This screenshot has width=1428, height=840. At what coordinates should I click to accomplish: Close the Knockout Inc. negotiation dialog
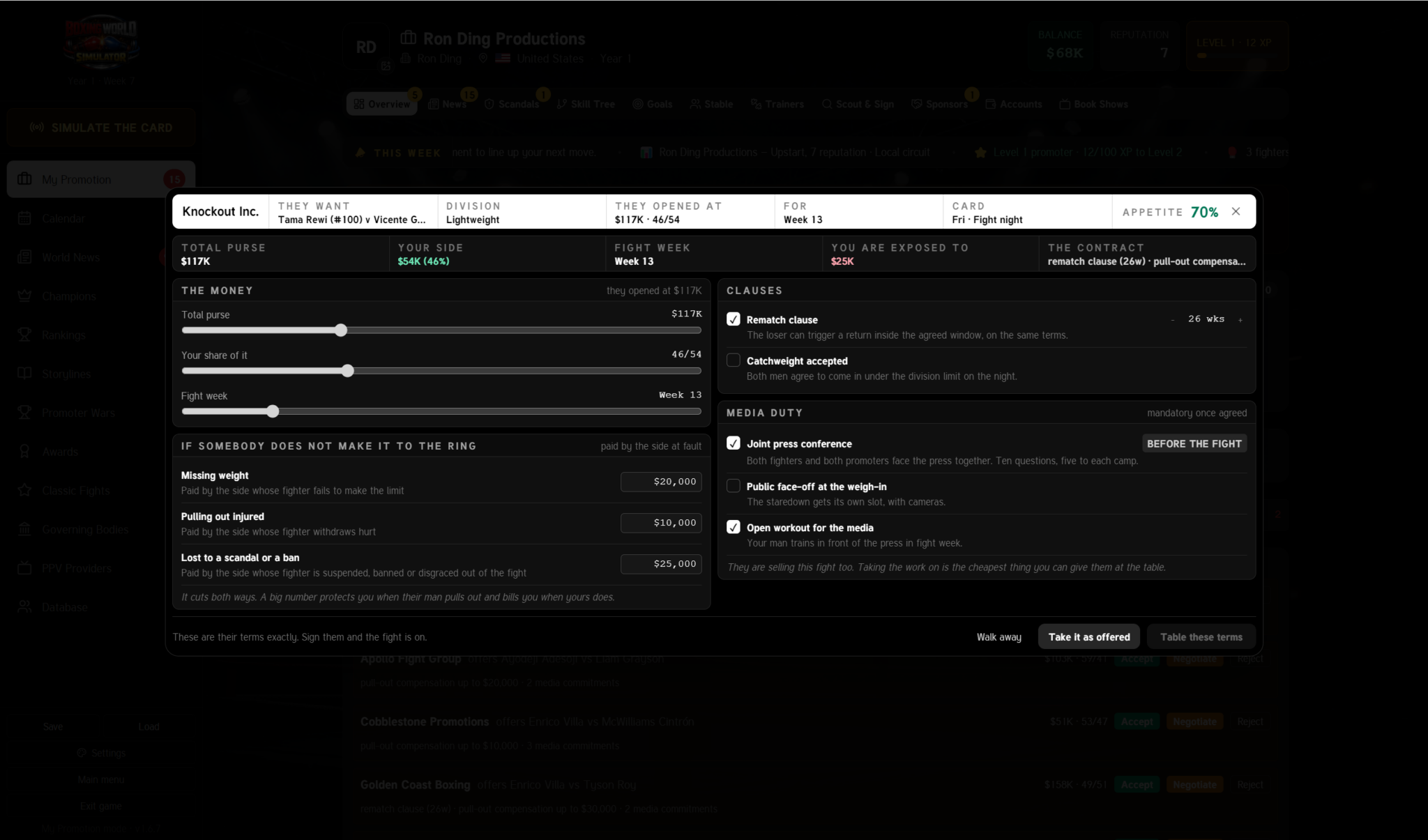click(x=1236, y=211)
